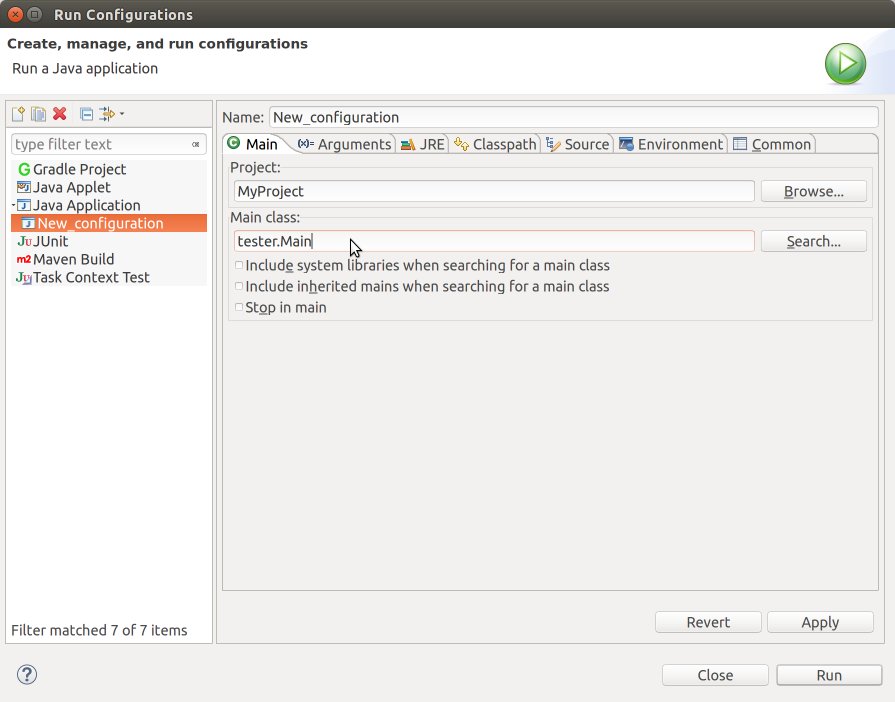Go to the Environment tab
The image size is (895, 702).
[x=671, y=144]
